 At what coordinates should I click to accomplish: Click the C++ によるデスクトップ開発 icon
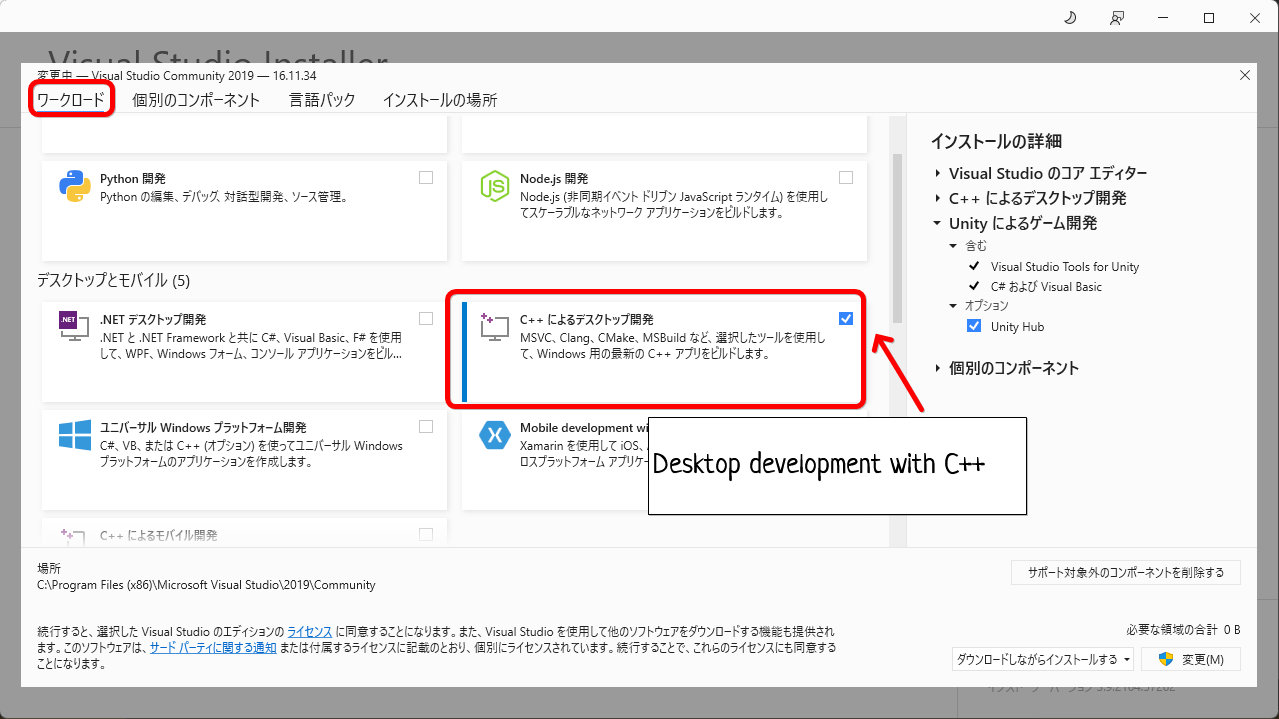point(495,326)
